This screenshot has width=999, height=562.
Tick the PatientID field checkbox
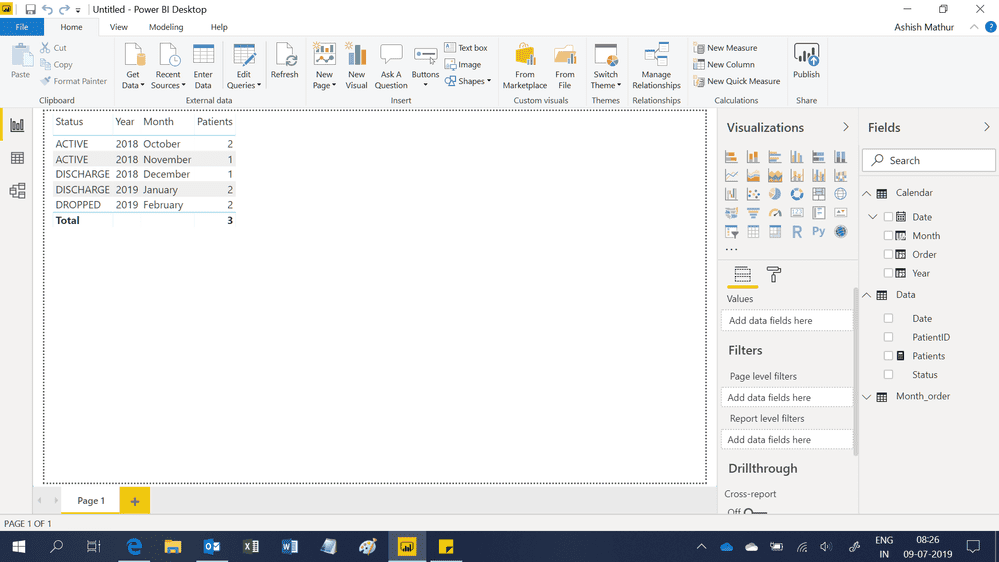tap(888, 337)
